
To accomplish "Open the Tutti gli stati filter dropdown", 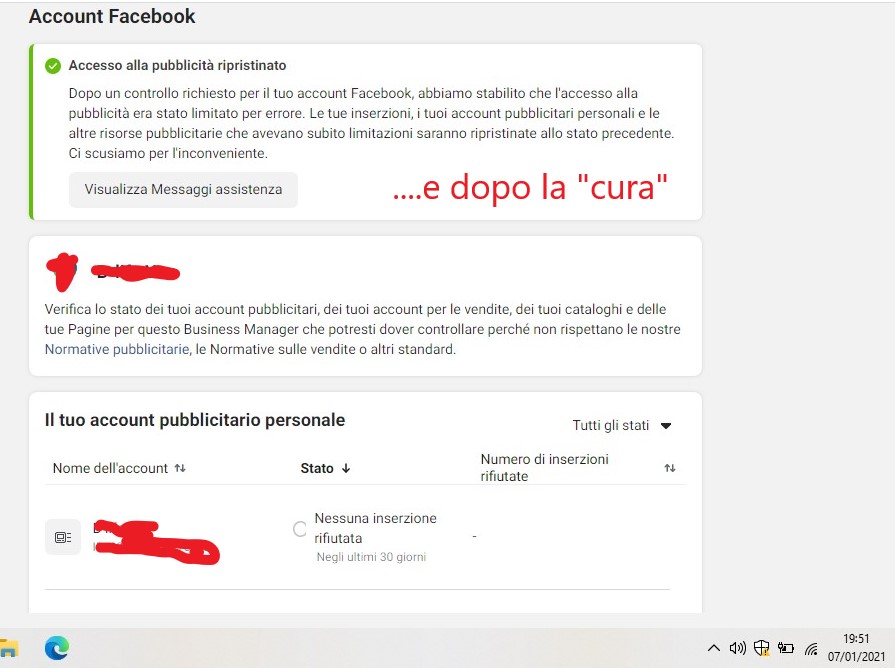I will [622, 425].
